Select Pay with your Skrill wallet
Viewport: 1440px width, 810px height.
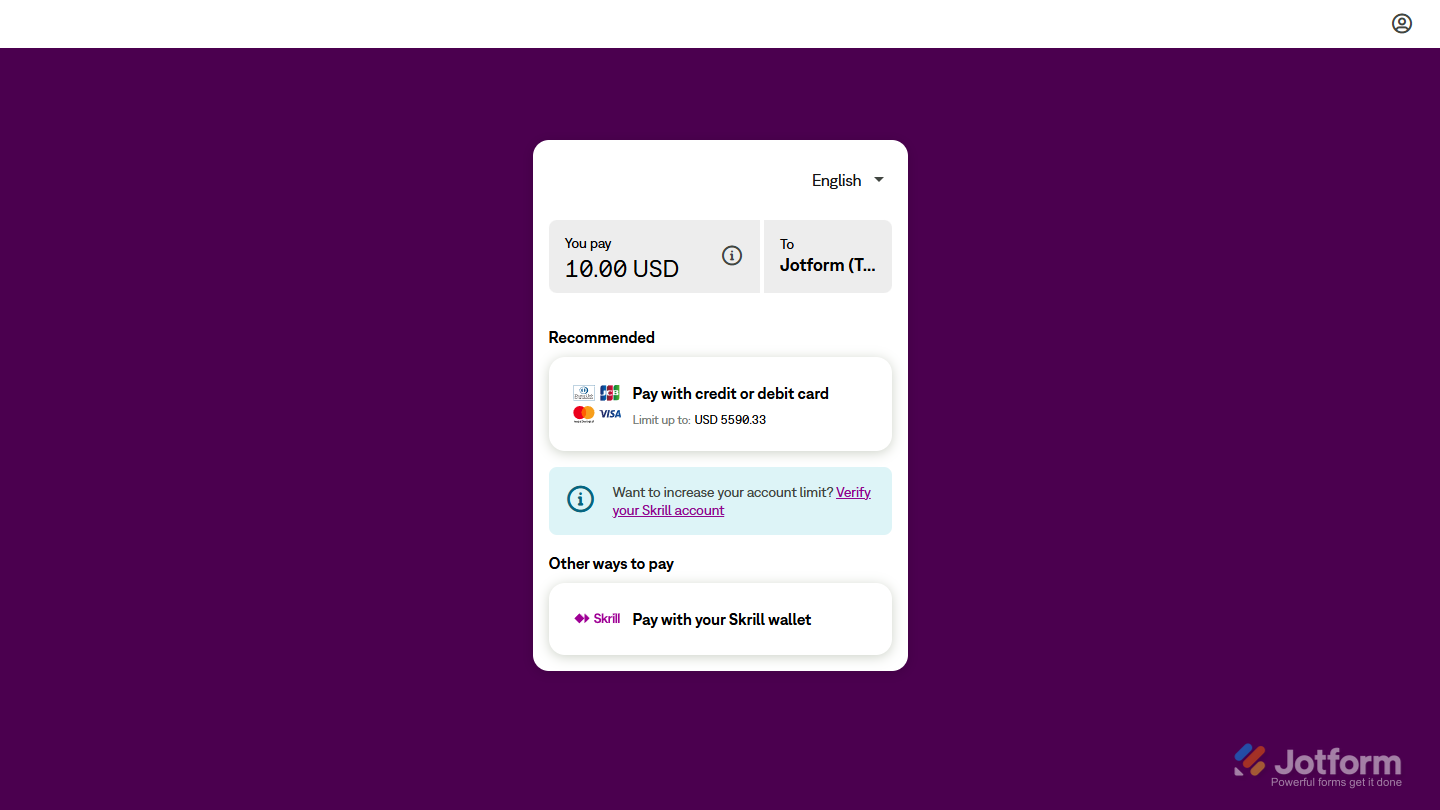(x=721, y=619)
